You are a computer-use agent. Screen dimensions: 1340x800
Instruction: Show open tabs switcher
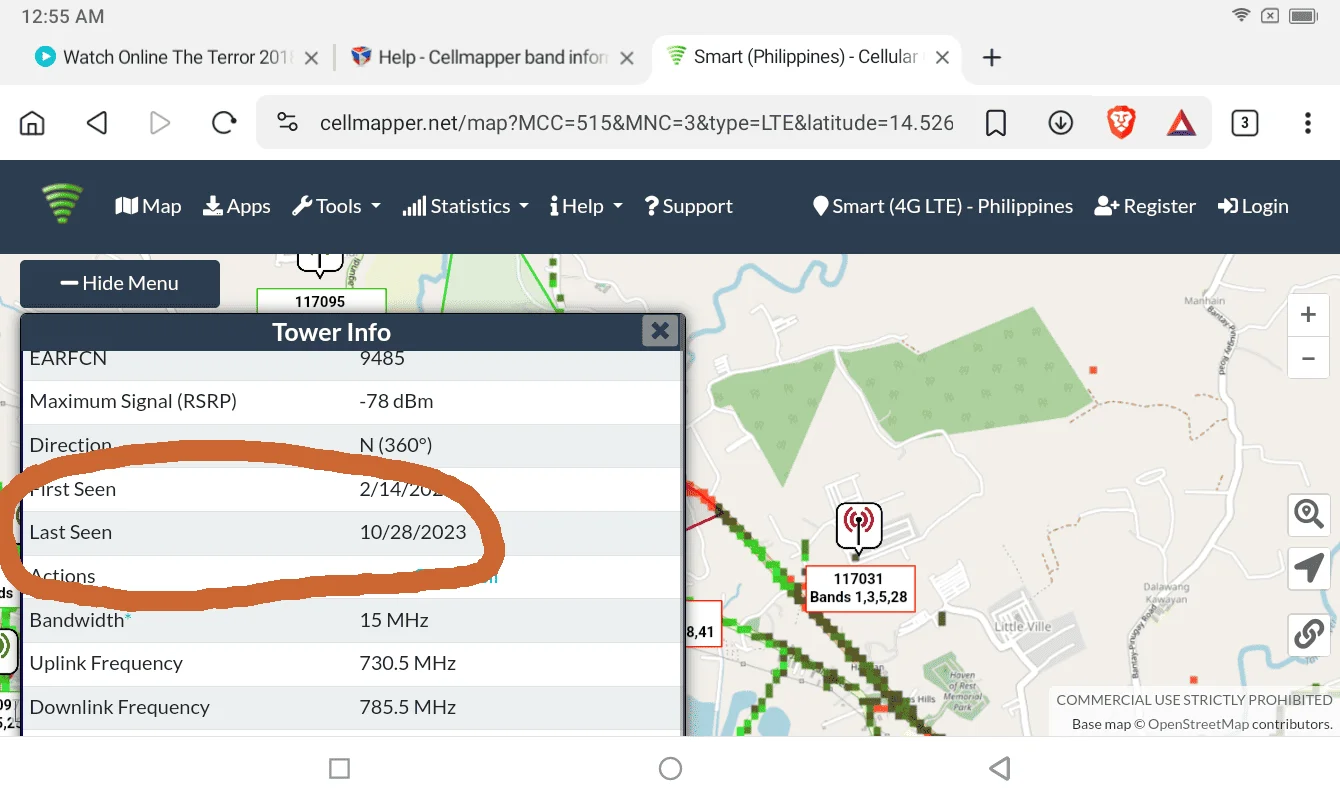[1244, 123]
